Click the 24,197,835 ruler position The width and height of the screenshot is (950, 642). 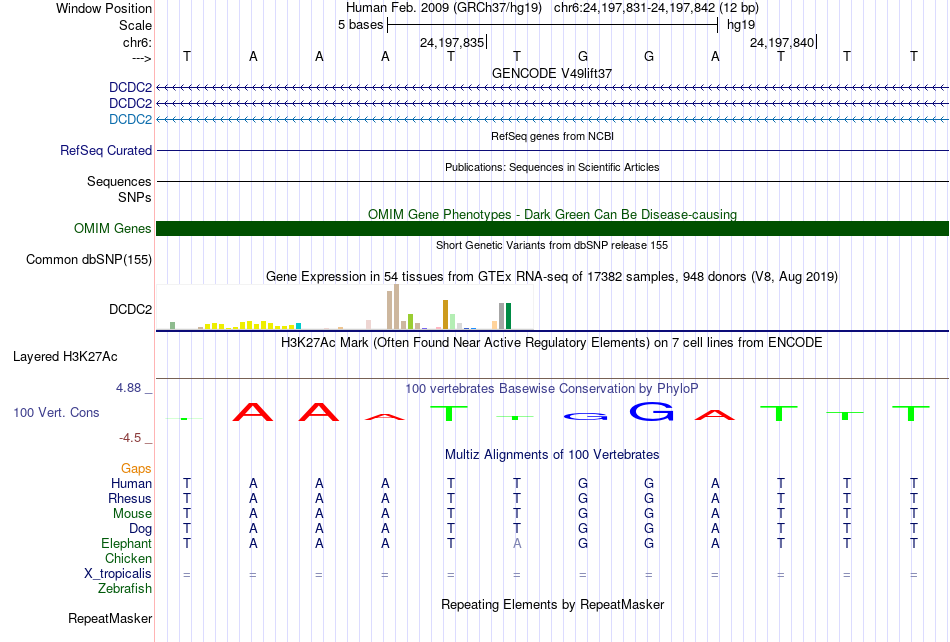(x=452, y=42)
